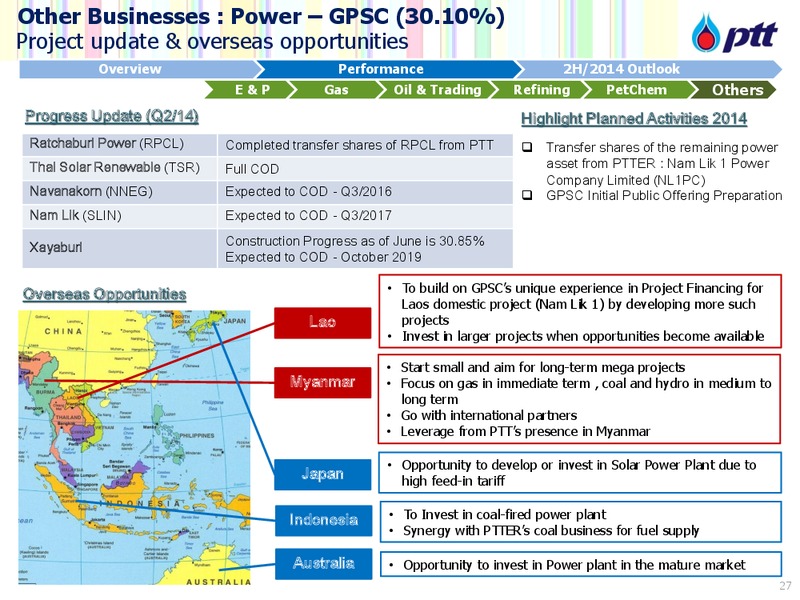Click the blue Australia label box

(x=323, y=564)
